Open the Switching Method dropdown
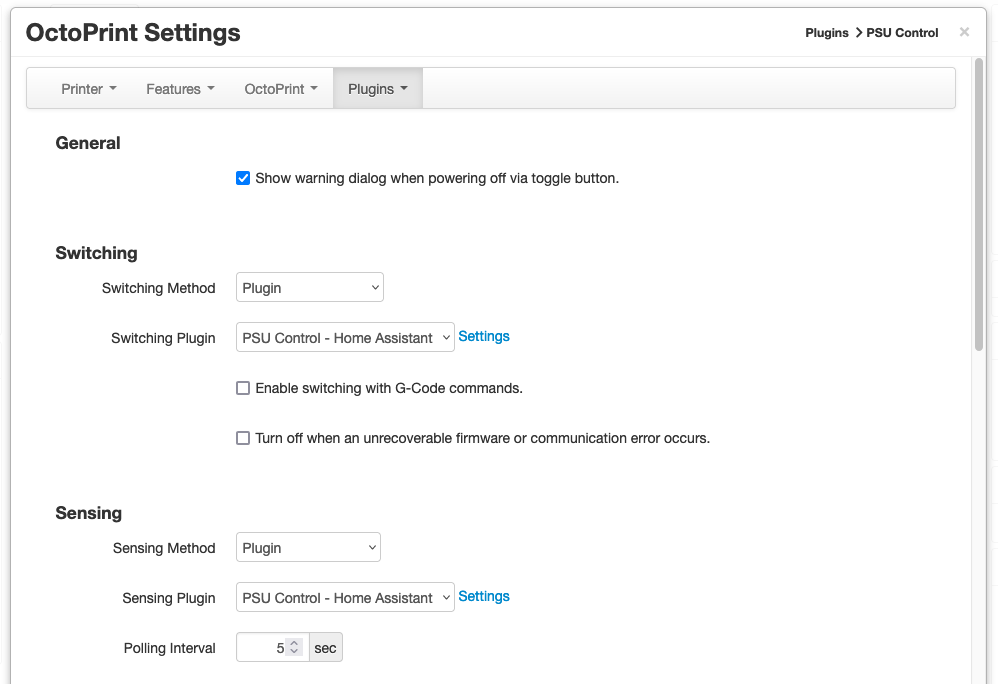The height and width of the screenshot is (684, 998). 309,288
